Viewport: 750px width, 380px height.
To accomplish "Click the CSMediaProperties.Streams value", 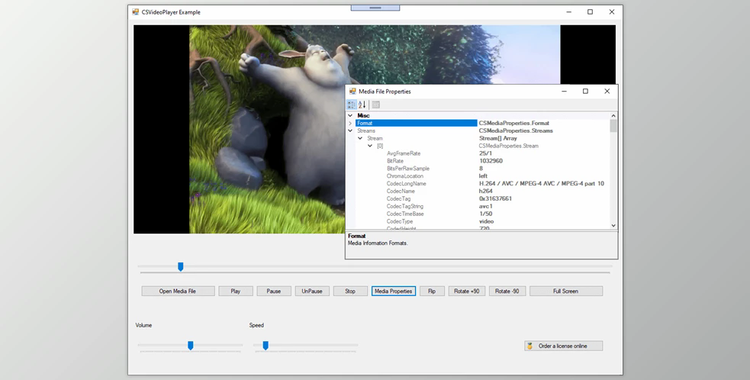I will point(516,131).
